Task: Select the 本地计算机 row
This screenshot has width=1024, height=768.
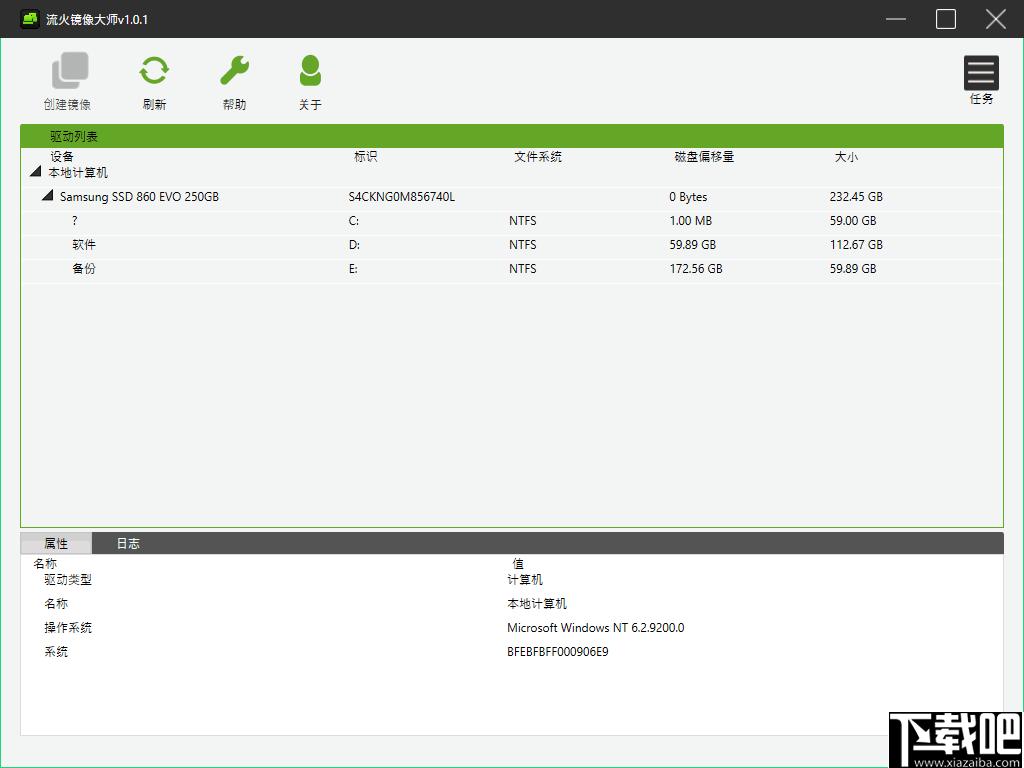Action: coord(512,173)
